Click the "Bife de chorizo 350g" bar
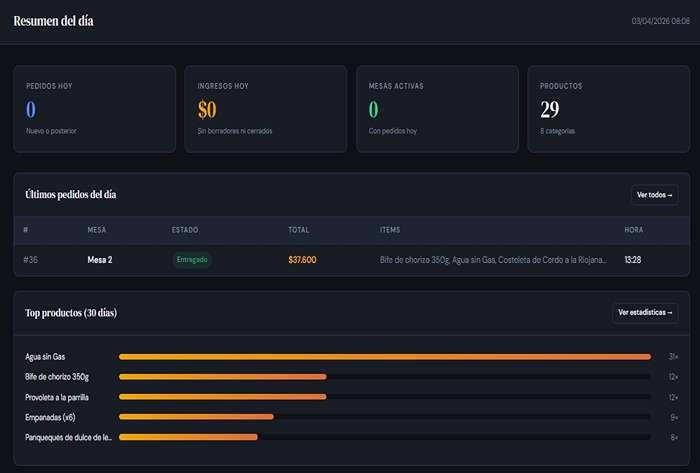The image size is (700, 473). (x=223, y=377)
